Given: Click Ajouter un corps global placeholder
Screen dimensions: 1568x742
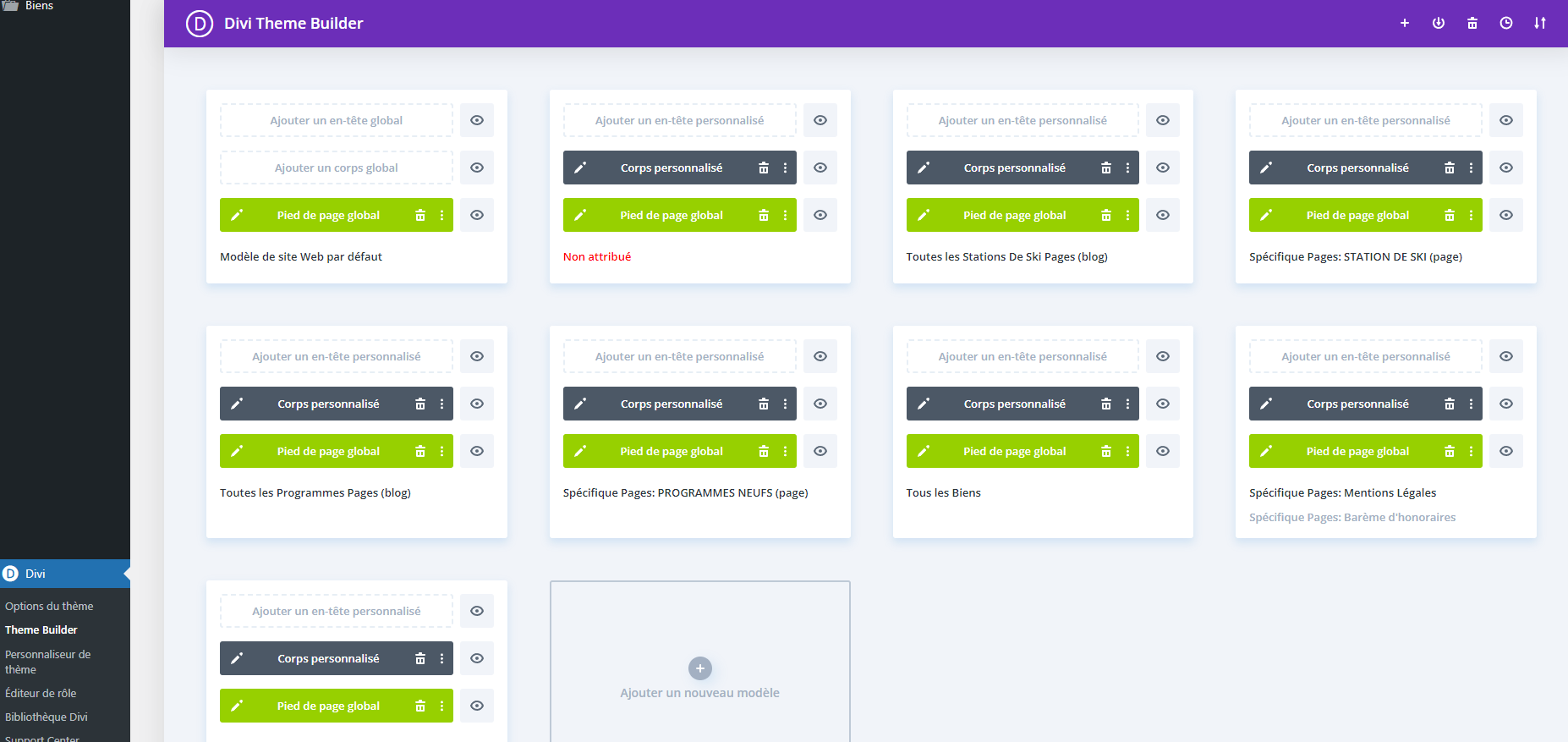Looking at the screenshot, I should tap(337, 168).
